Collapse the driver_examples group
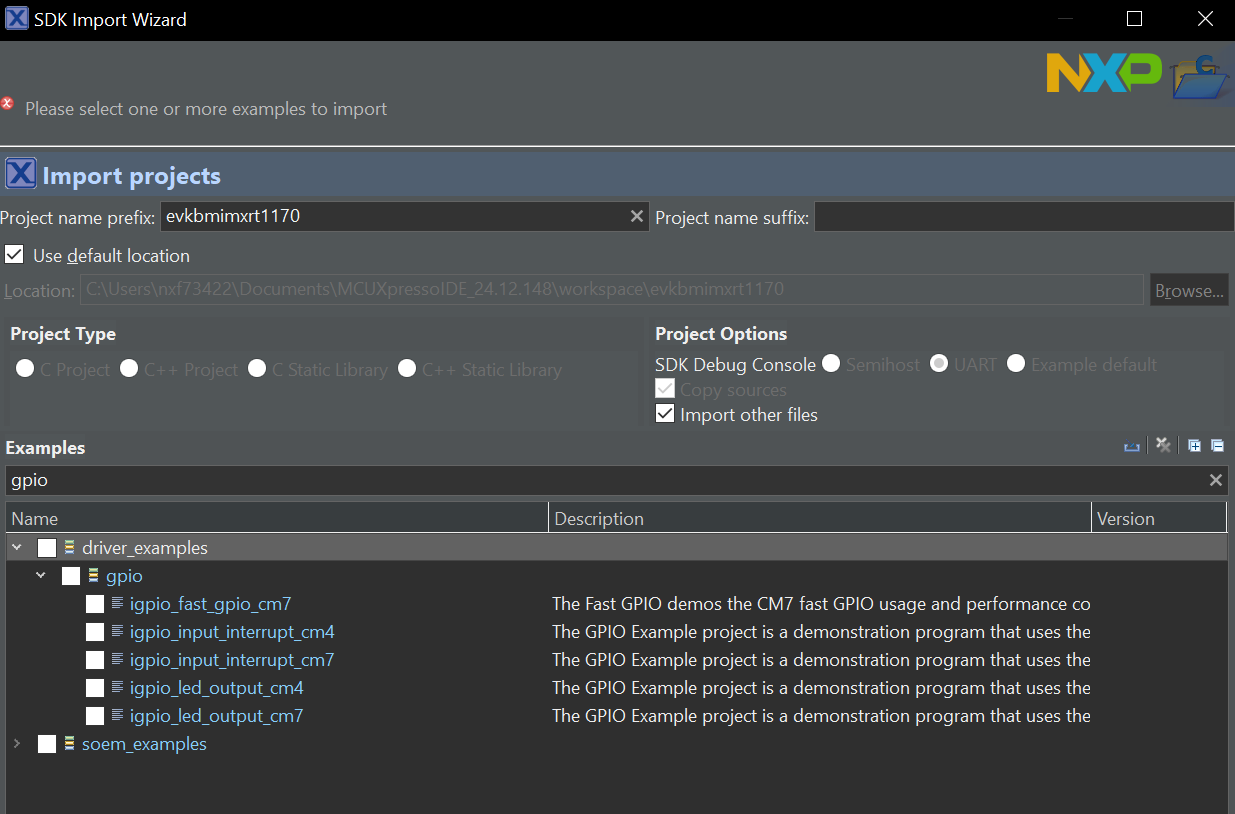The image size is (1235, 814). pos(16,547)
